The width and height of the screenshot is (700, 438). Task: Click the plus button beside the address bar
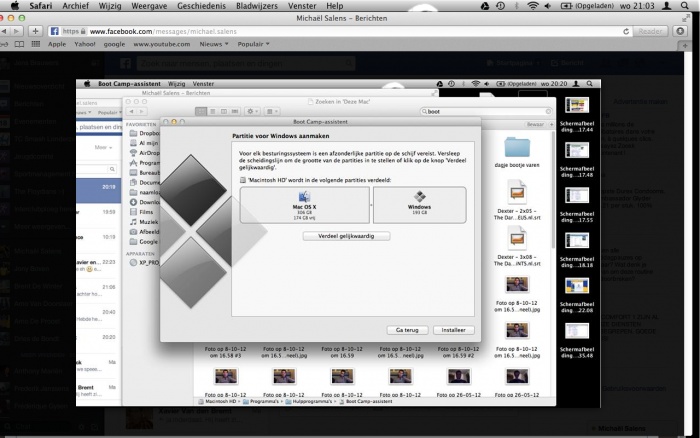[35, 31]
